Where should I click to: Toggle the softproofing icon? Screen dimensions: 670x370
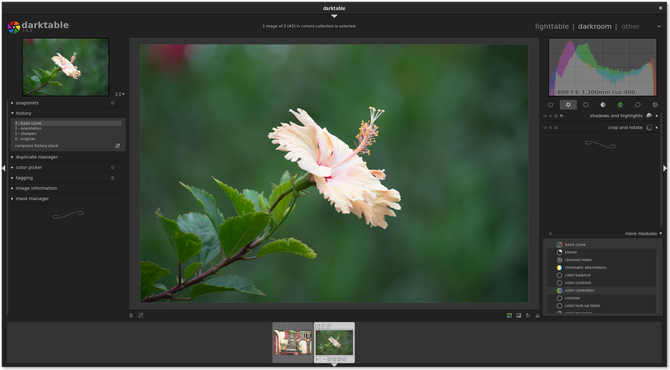click(x=528, y=315)
